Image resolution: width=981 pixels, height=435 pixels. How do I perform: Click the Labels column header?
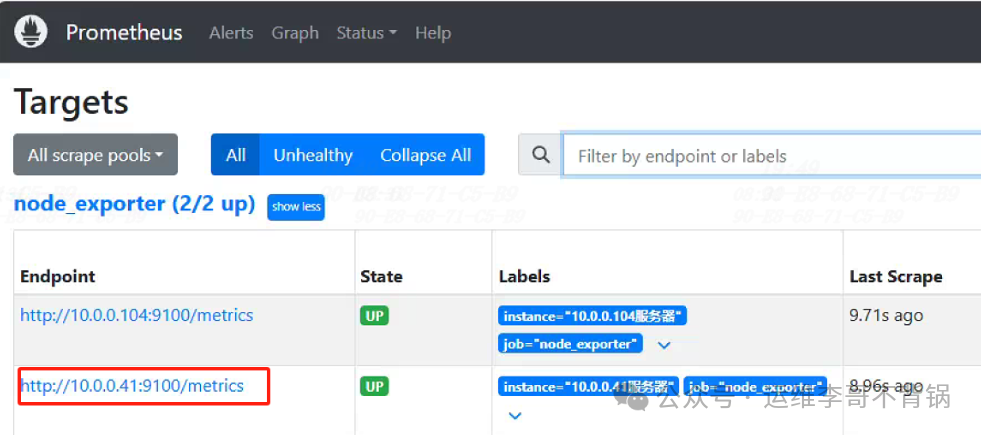point(524,277)
